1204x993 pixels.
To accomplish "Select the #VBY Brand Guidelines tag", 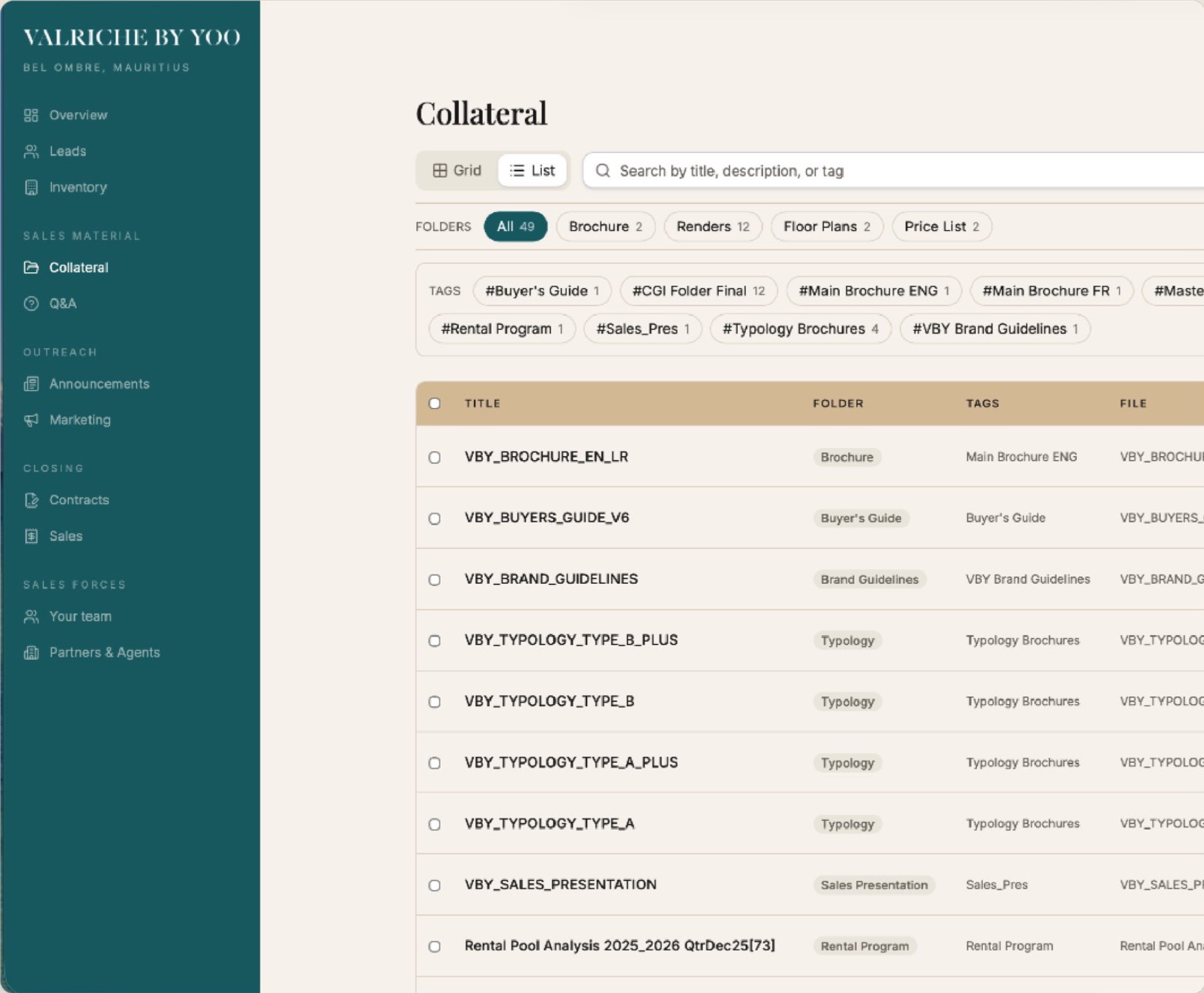I will [x=995, y=329].
